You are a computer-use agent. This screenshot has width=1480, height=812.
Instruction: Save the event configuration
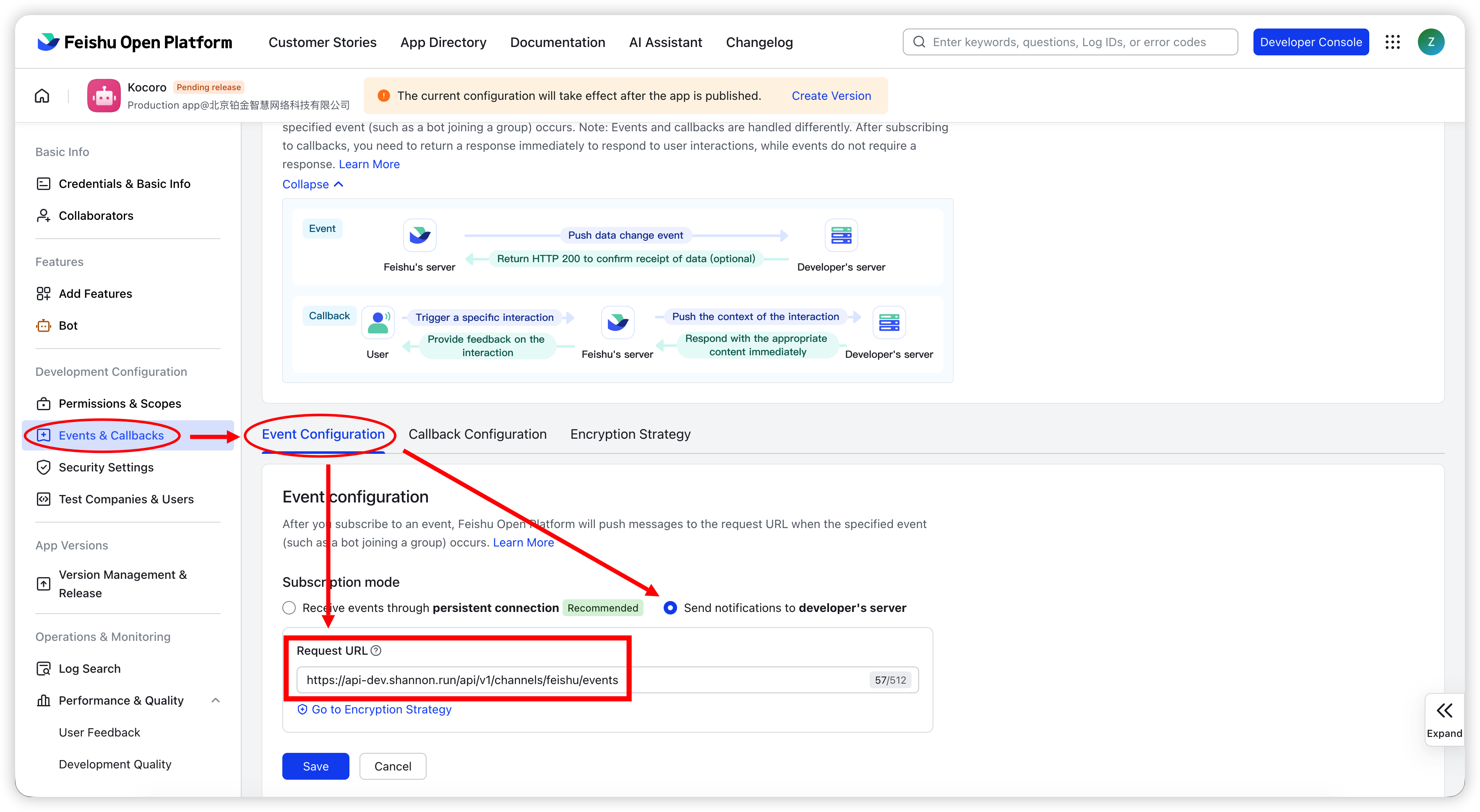[x=315, y=766]
